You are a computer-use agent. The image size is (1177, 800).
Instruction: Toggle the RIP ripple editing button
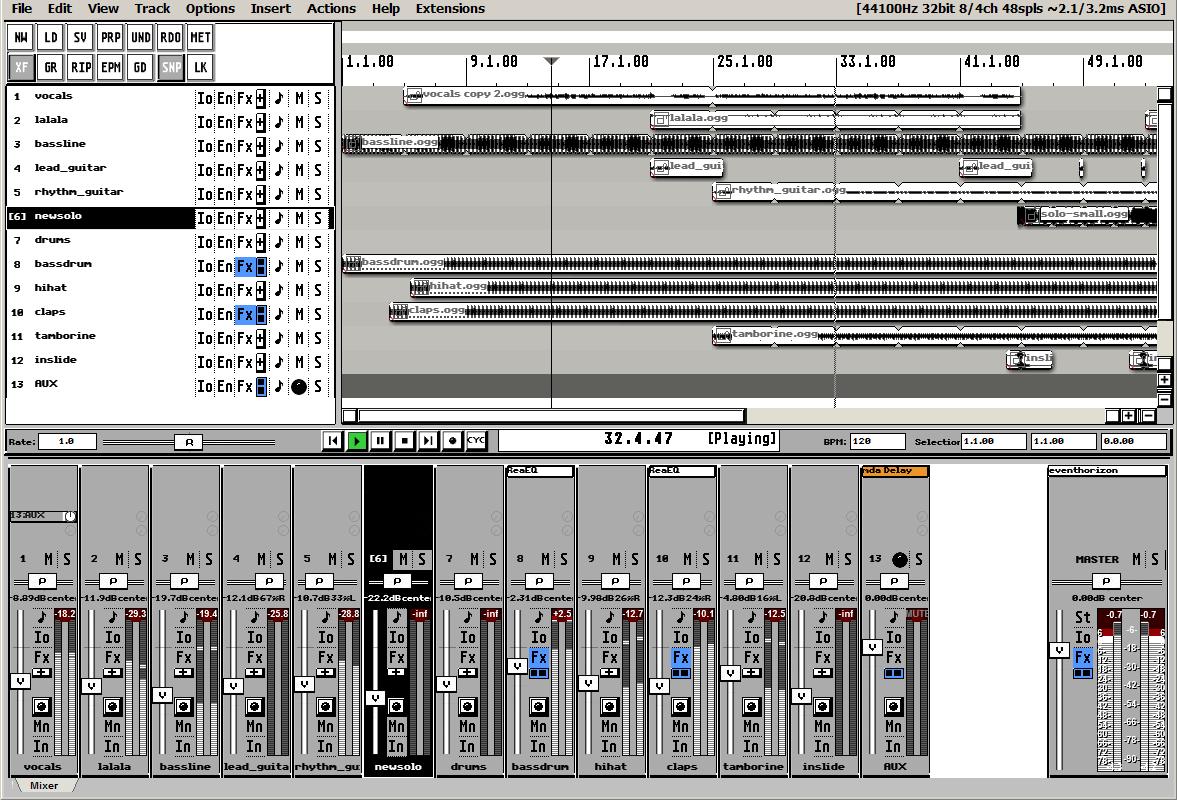click(80, 68)
